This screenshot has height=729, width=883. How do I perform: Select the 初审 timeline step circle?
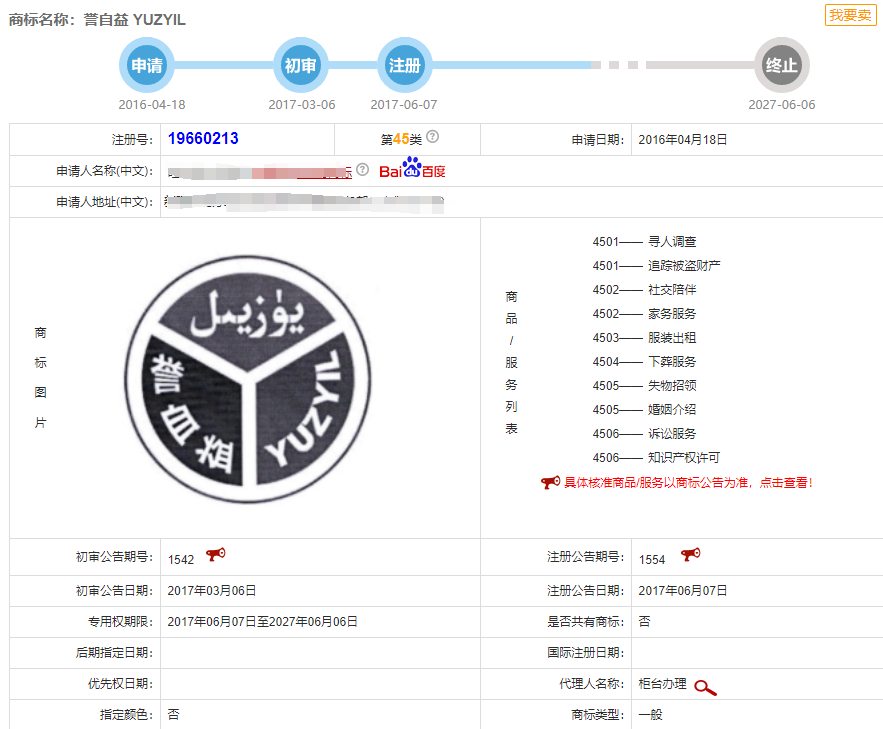tap(300, 65)
